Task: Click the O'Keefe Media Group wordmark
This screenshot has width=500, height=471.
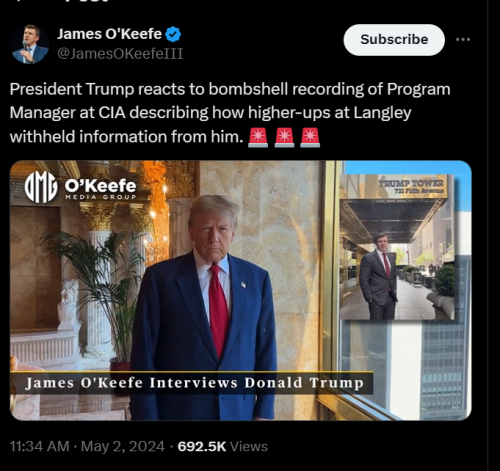Action: pos(101,189)
